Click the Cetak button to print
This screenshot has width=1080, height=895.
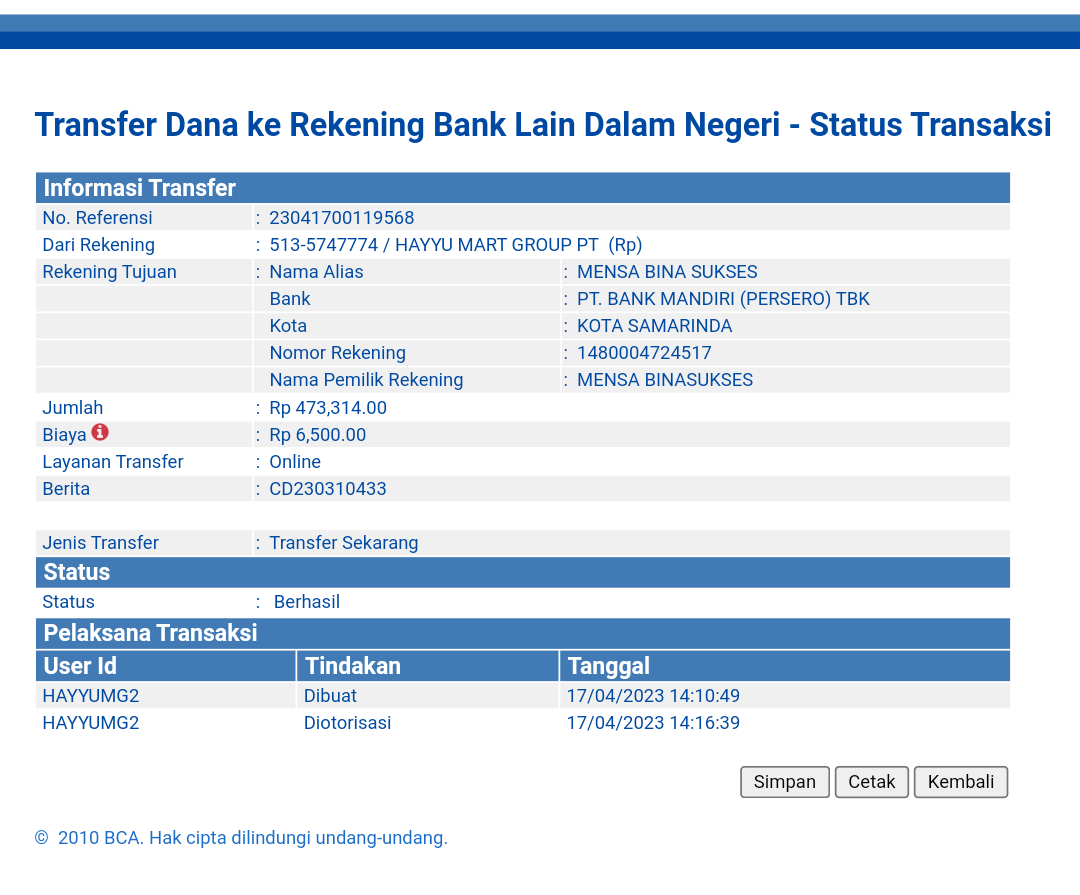tap(871, 782)
